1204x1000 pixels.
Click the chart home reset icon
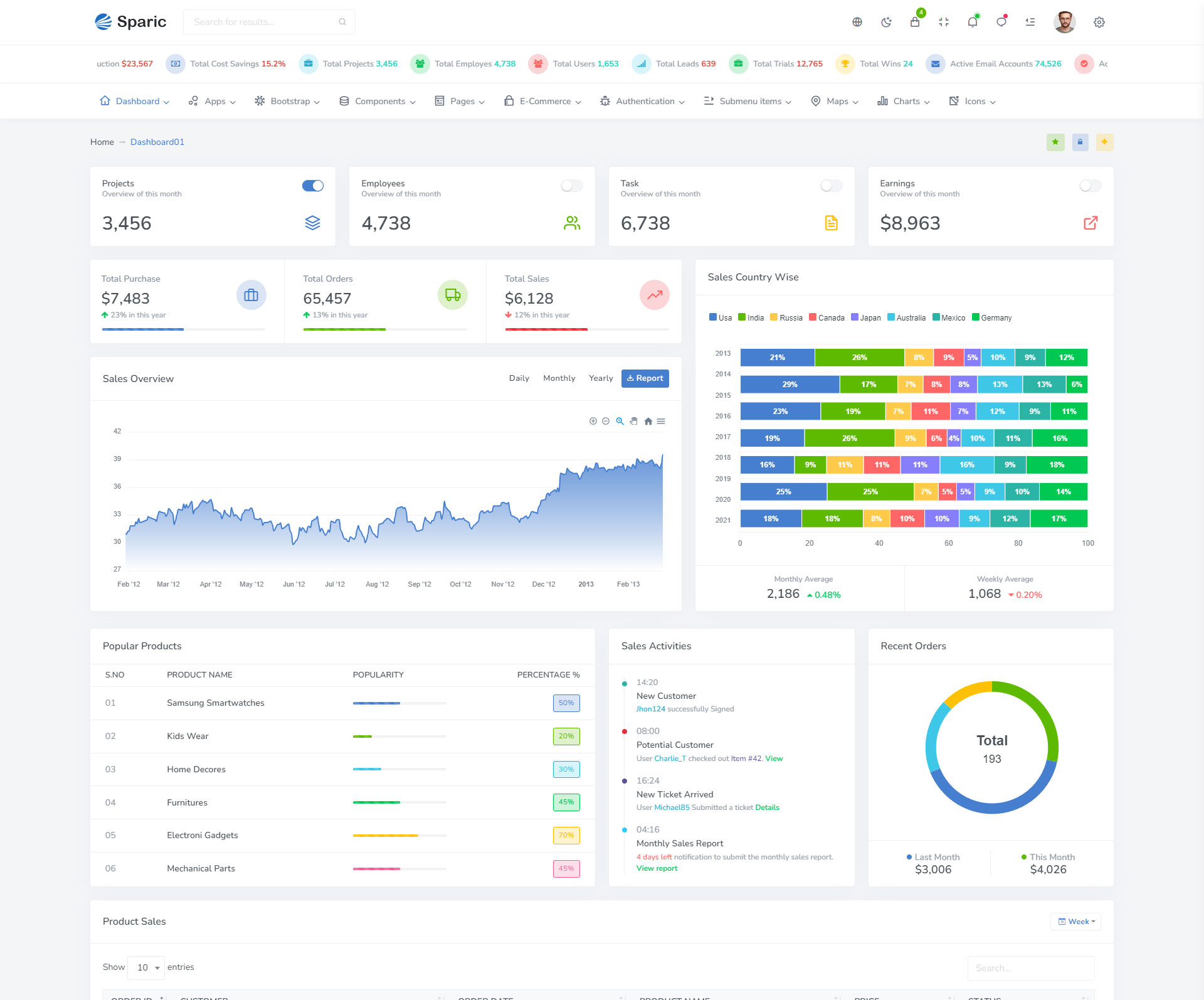click(648, 421)
